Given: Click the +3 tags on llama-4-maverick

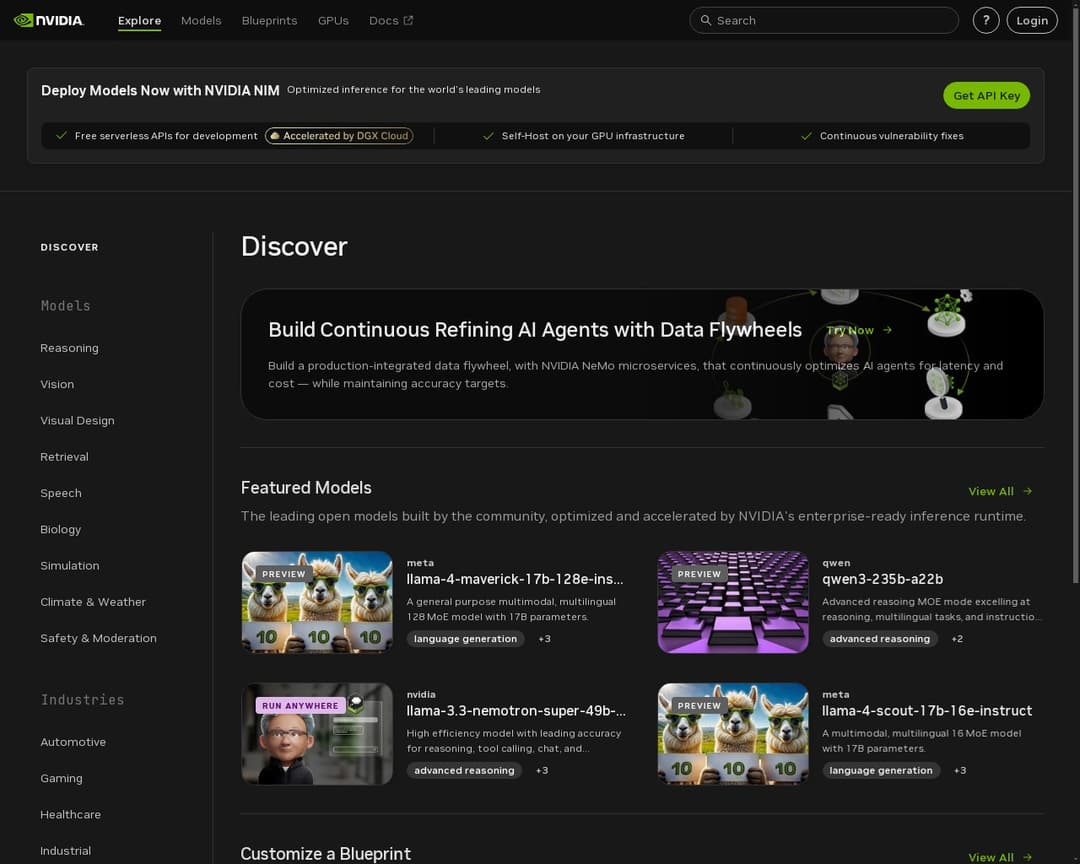Looking at the screenshot, I should tap(544, 639).
